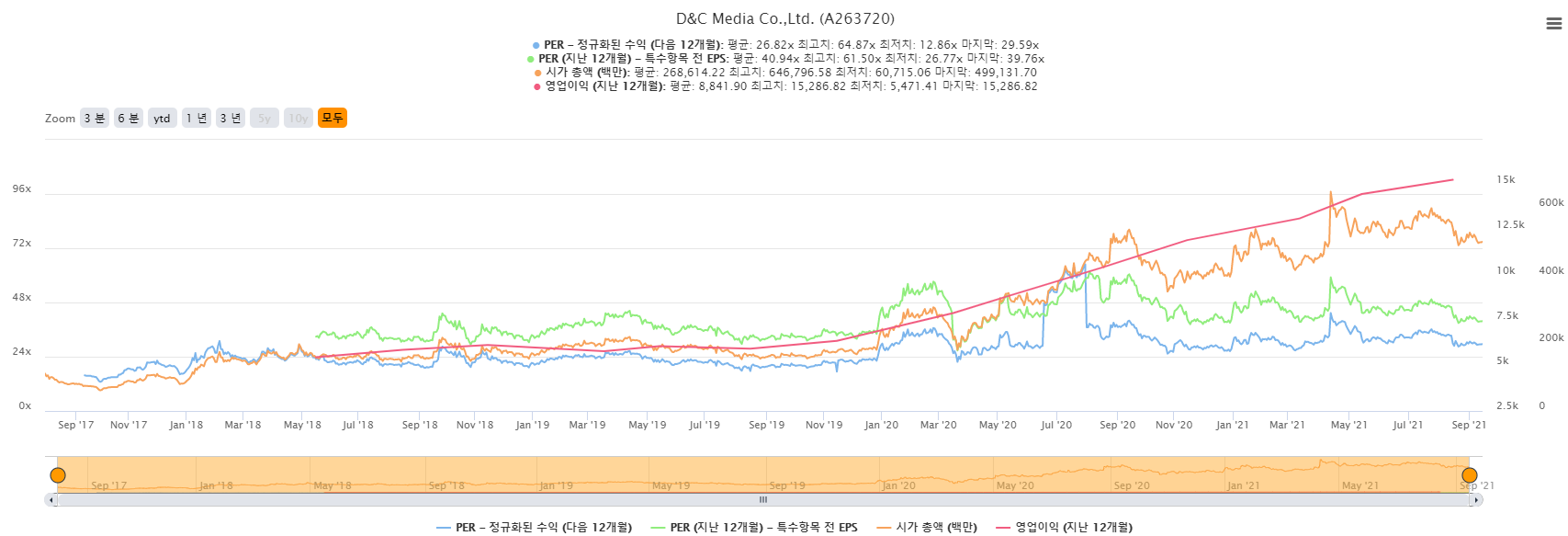This screenshot has width=1568, height=536.
Task: Grab the right navigator range handle
Action: (1470, 475)
